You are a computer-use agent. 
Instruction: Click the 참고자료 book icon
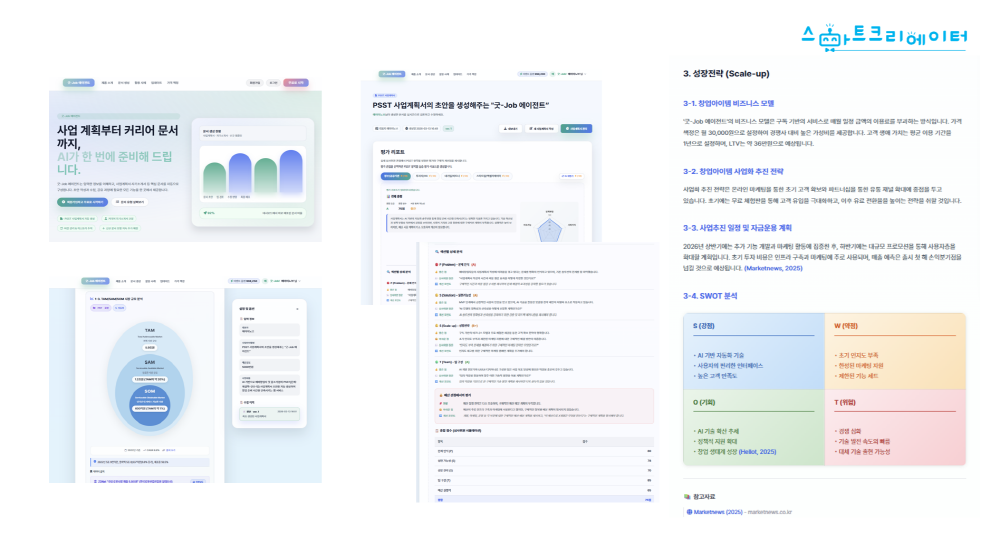[687, 496]
